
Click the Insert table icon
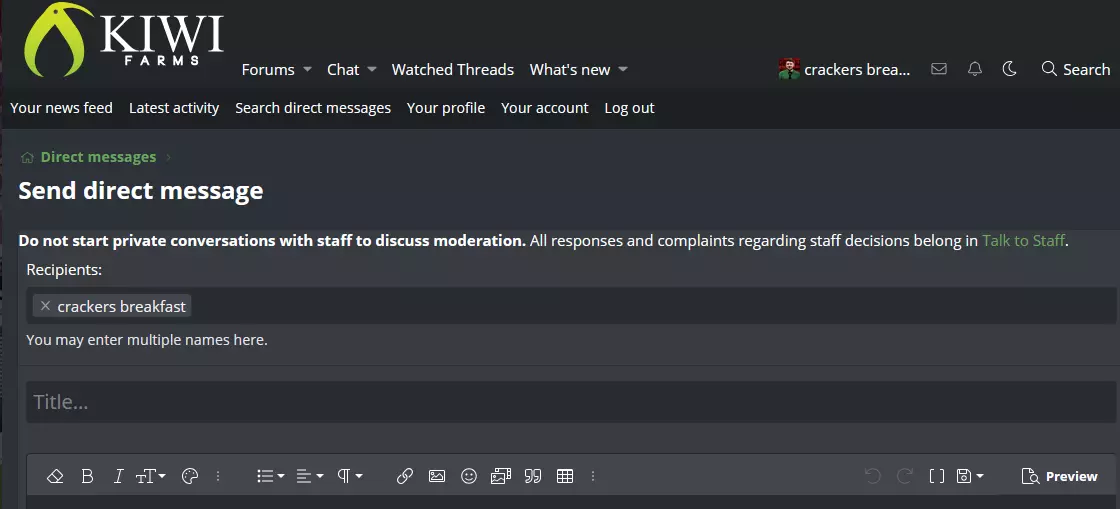[x=565, y=476]
